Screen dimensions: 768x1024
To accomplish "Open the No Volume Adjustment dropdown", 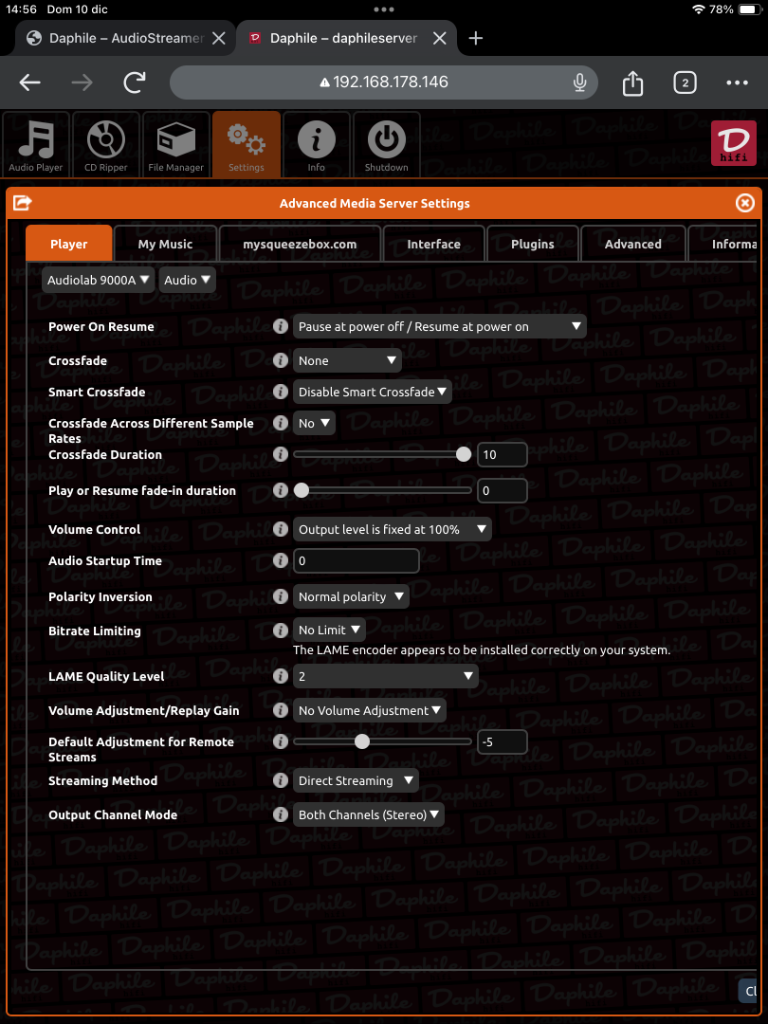I will click(370, 711).
